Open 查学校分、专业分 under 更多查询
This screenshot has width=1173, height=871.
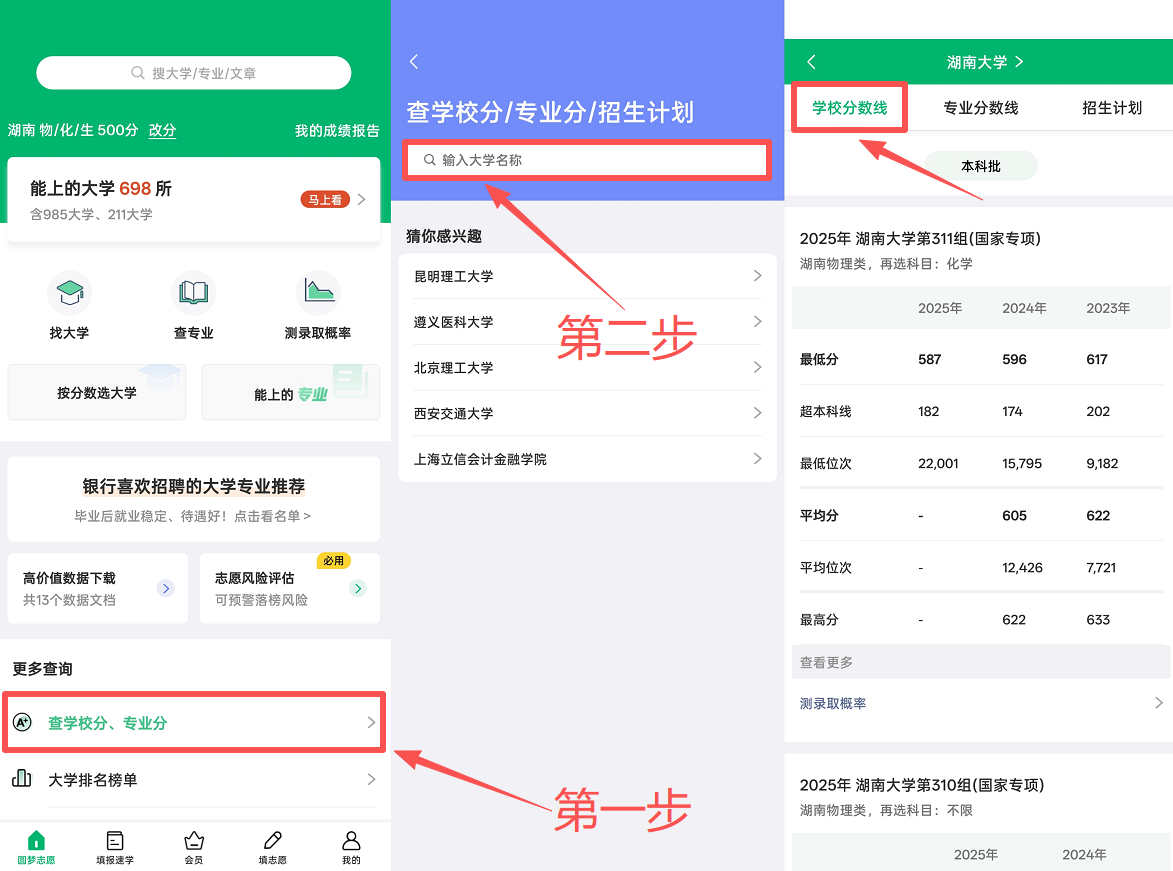coord(195,722)
